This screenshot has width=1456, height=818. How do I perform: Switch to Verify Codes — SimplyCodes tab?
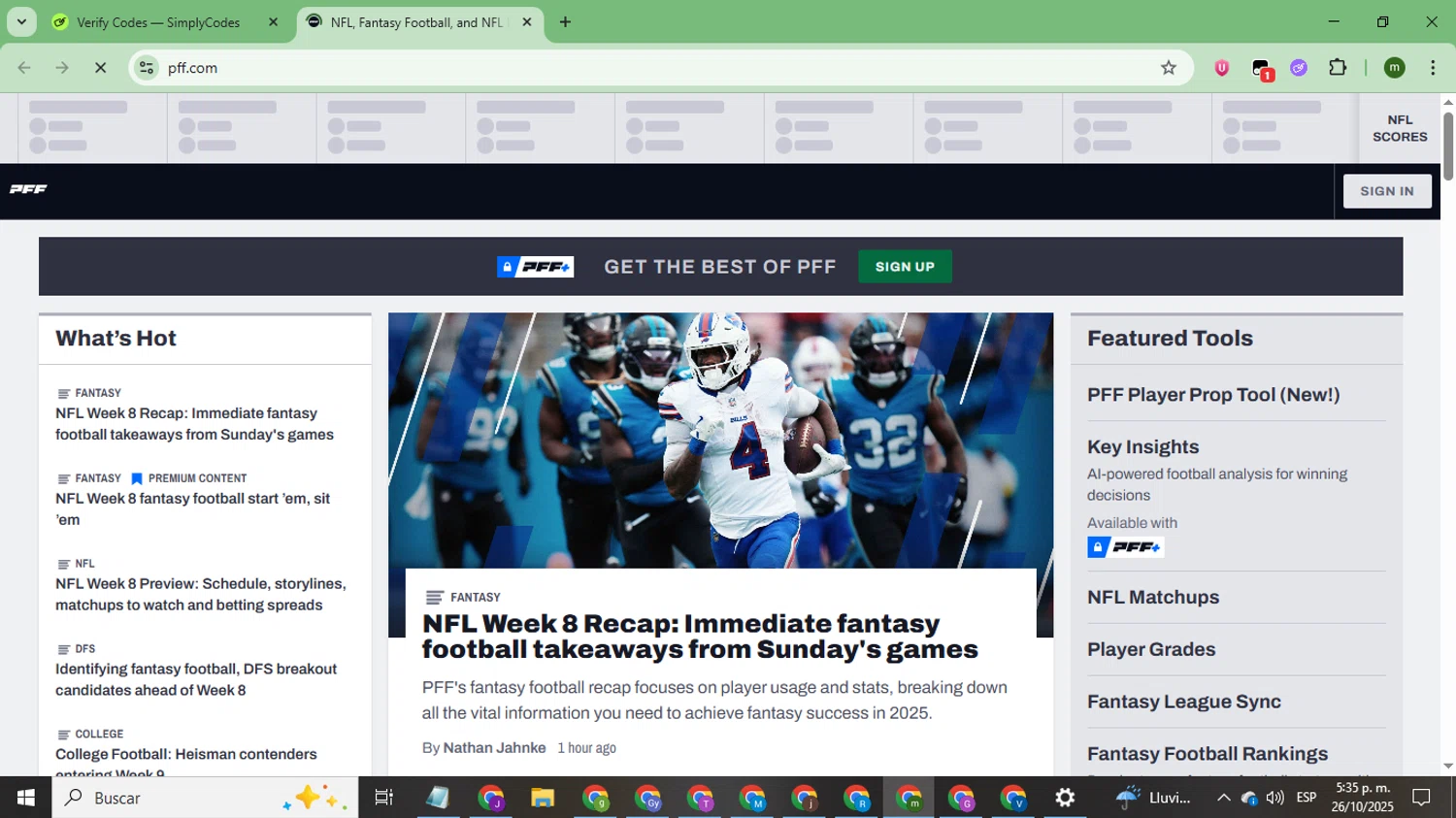coord(157,22)
